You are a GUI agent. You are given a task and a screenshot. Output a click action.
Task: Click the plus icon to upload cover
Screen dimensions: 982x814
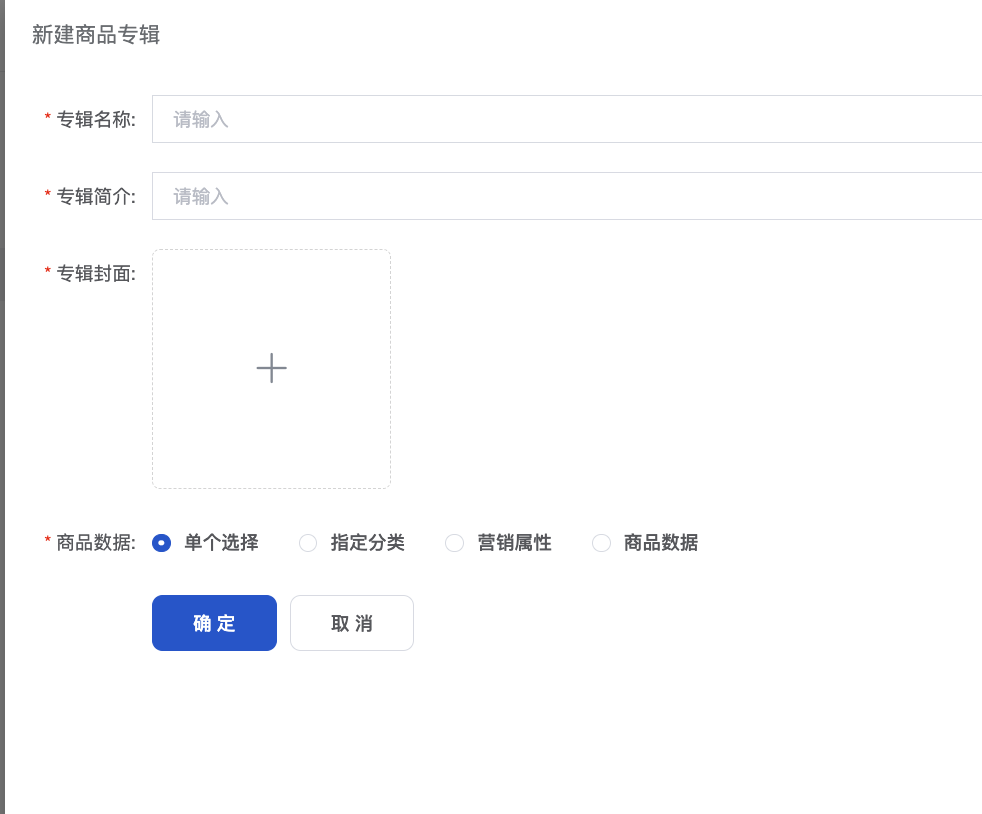coord(271,368)
